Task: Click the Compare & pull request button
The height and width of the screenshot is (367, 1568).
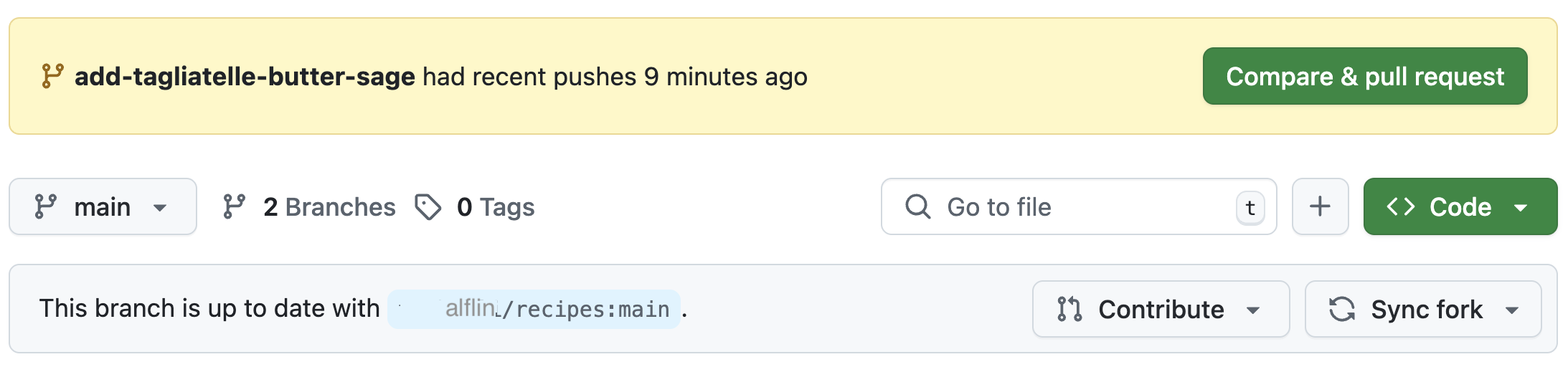Action: point(1364,76)
